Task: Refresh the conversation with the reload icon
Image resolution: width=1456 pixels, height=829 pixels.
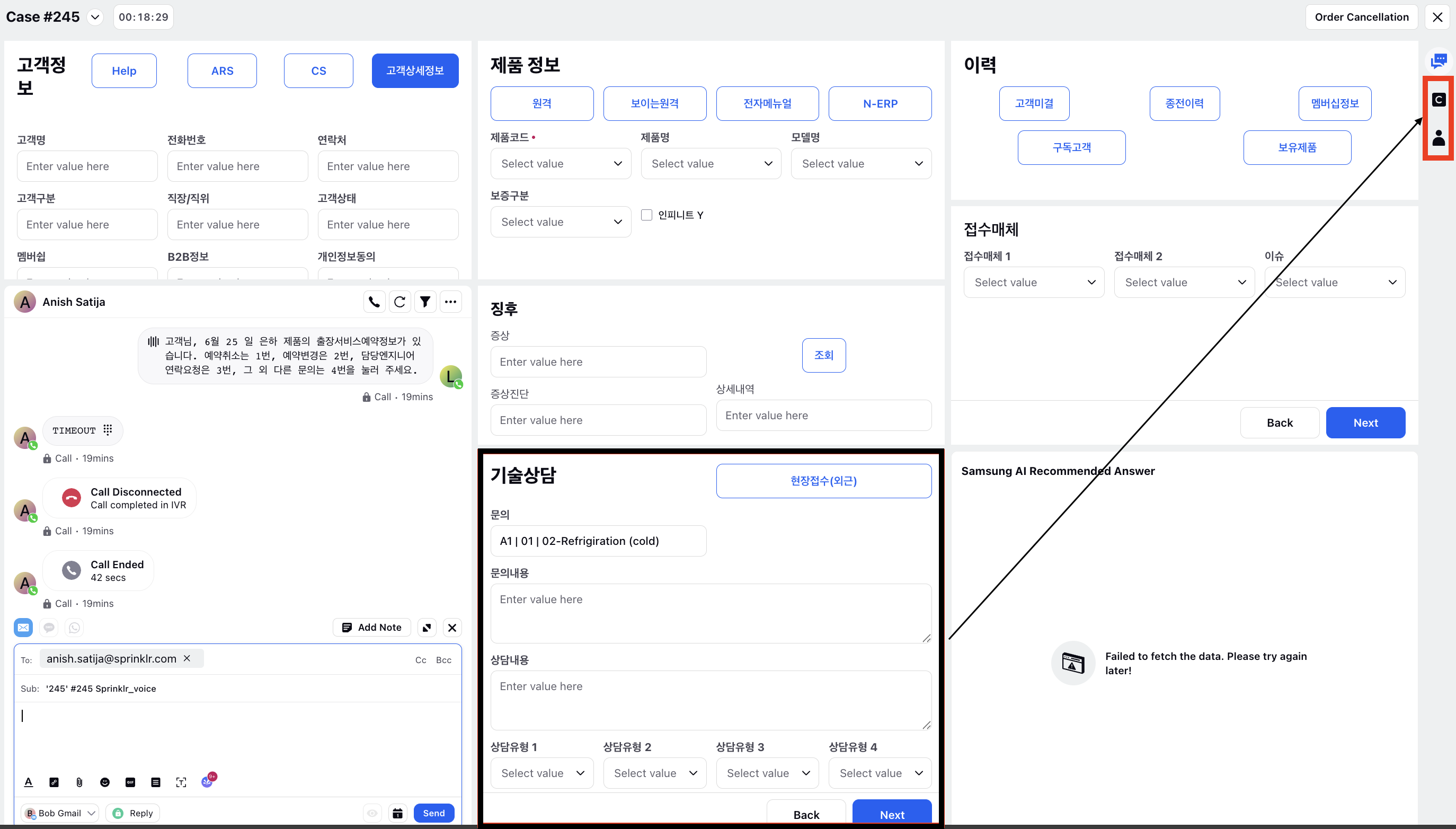Action: (399, 302)
